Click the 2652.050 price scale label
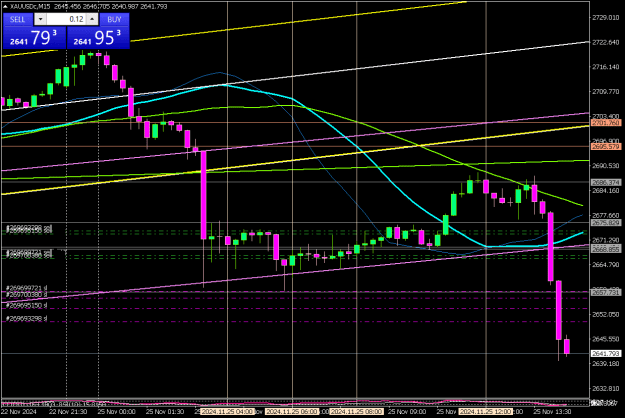625x418 pixels. click(605, 314)
